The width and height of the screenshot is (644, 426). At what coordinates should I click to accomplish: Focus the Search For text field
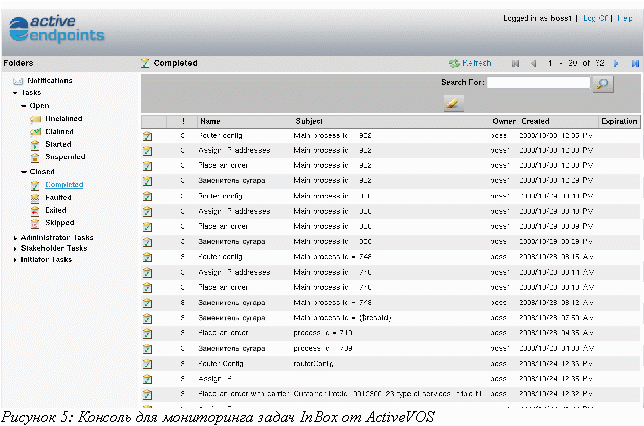539,84
